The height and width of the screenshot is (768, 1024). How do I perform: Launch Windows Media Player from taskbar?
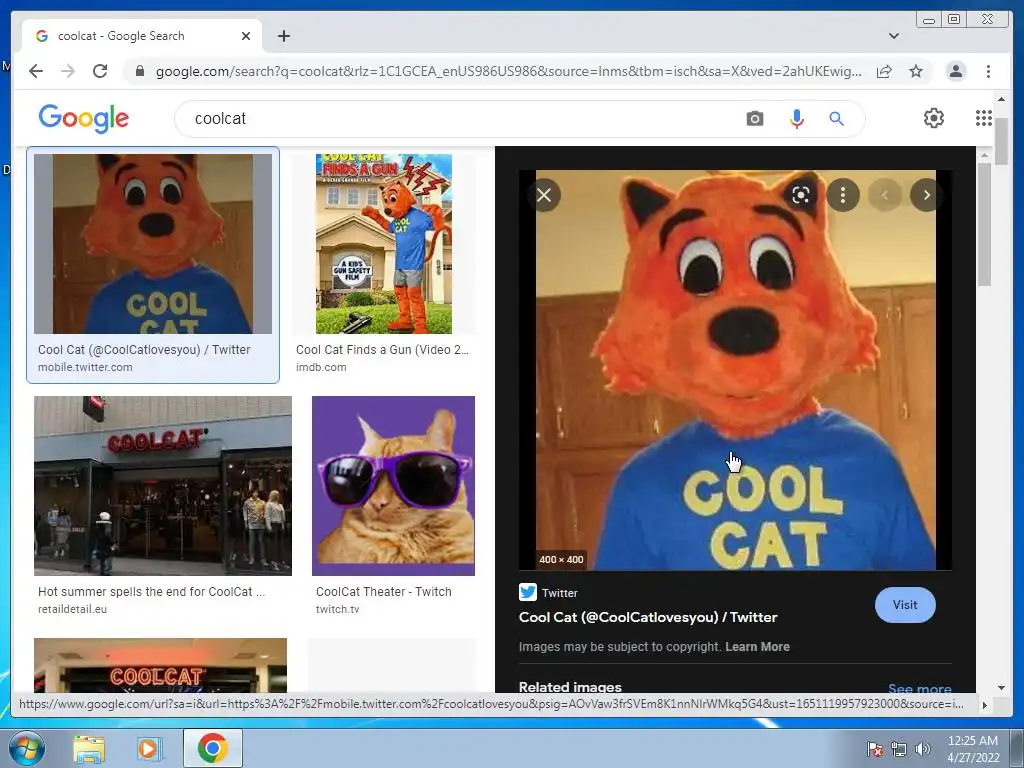point(150,748)
